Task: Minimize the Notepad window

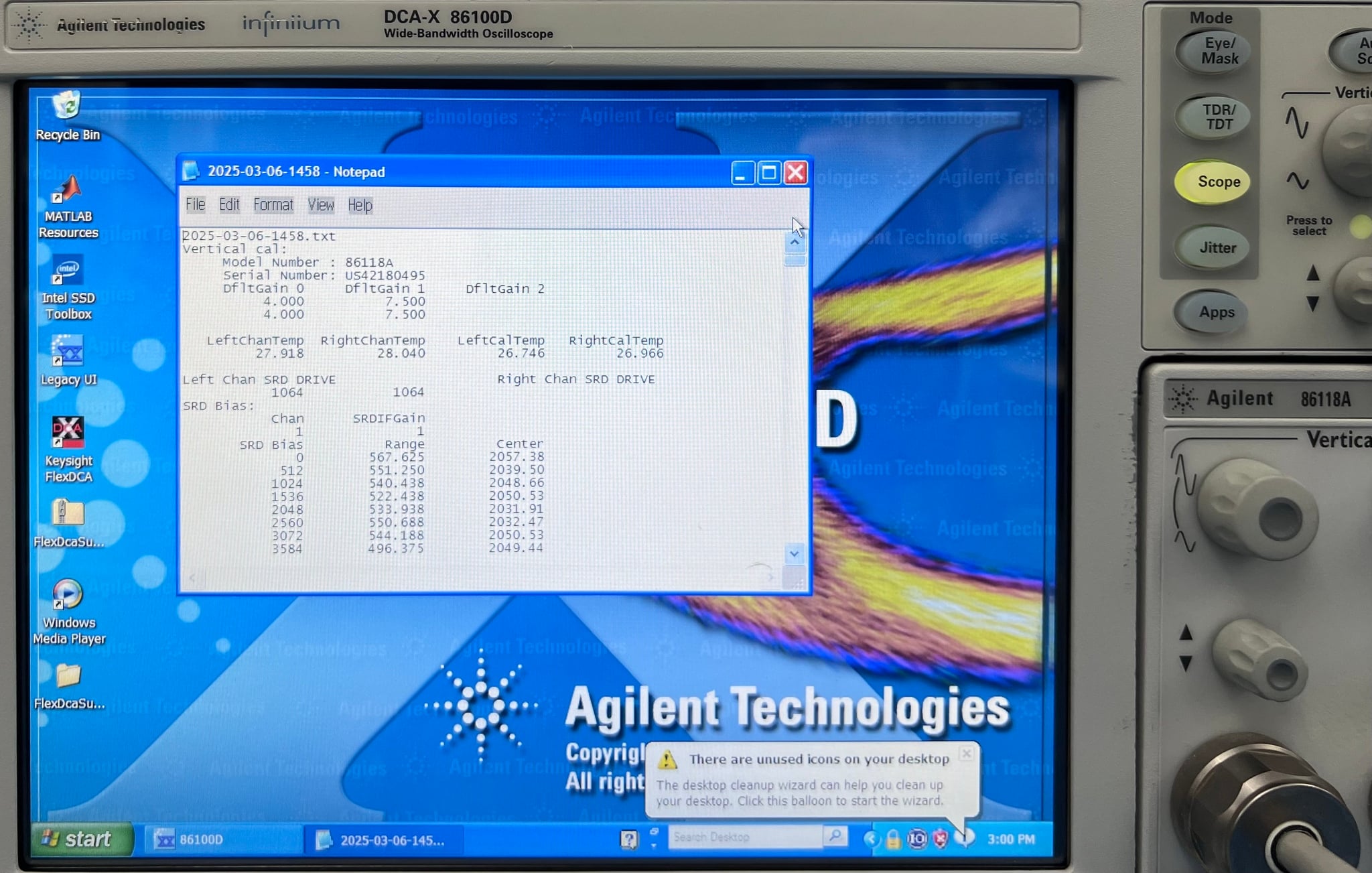Action: tap(742, 173)
